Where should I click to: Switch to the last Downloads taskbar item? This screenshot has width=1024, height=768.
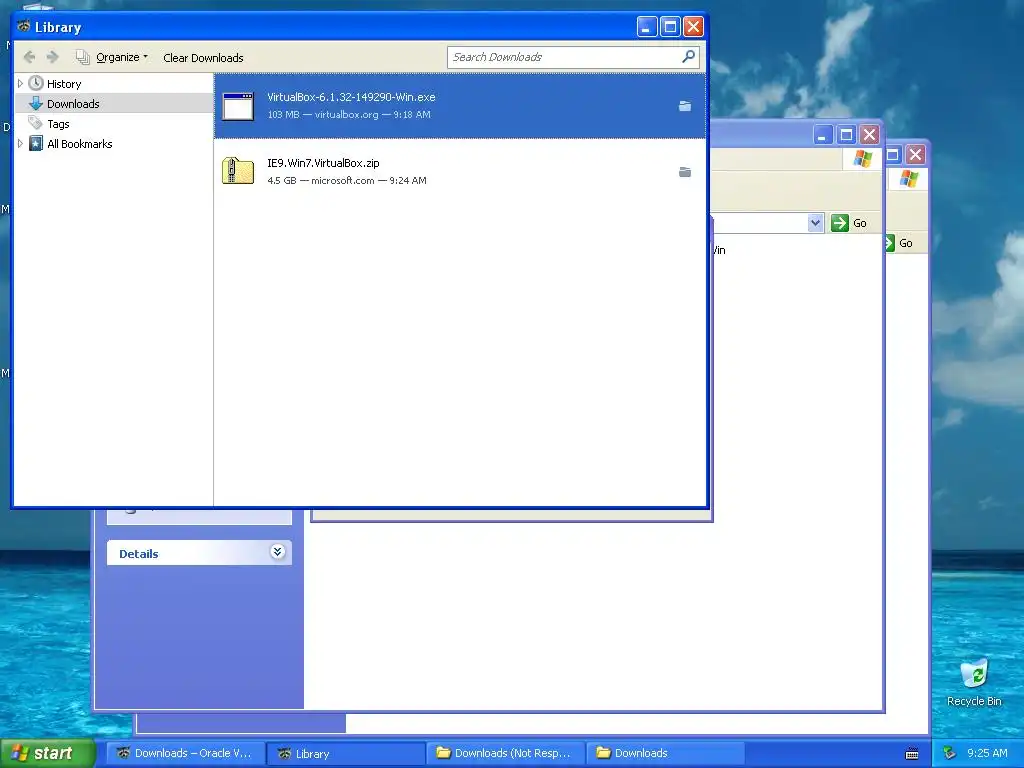click(x=665, y=753)
